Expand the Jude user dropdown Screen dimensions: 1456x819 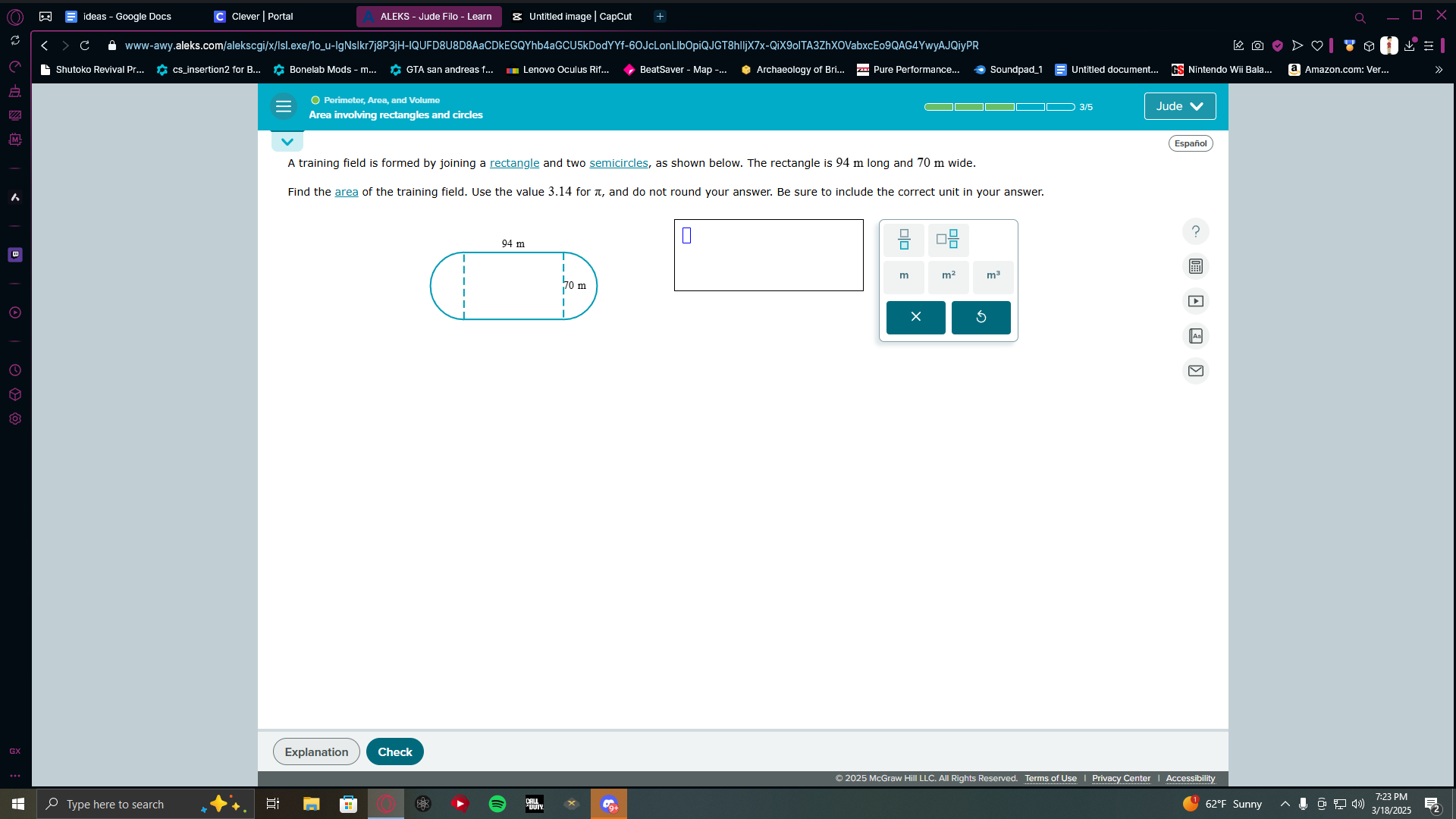coord(1179,107)
